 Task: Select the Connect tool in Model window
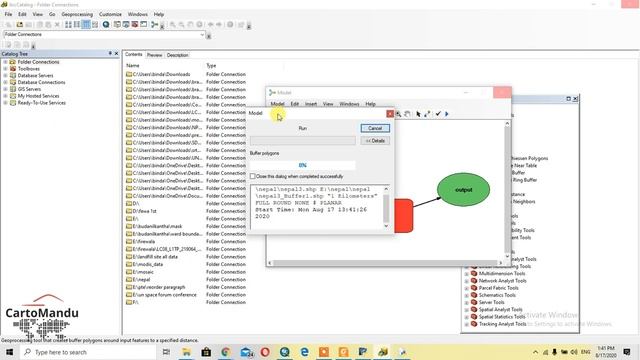(427, 114)
